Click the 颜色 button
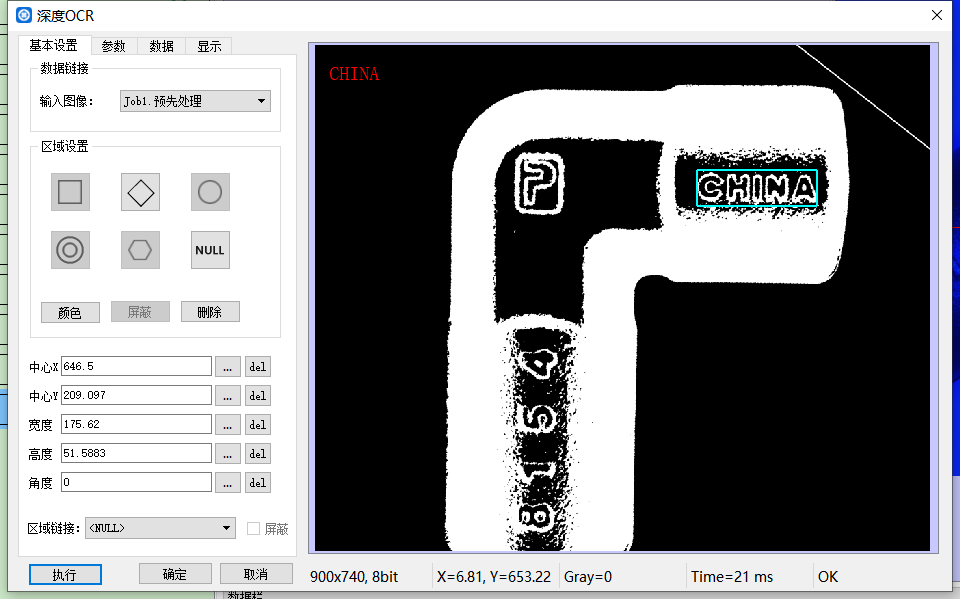This screenshot has height=599, width=960. click(x=70, y=312)
